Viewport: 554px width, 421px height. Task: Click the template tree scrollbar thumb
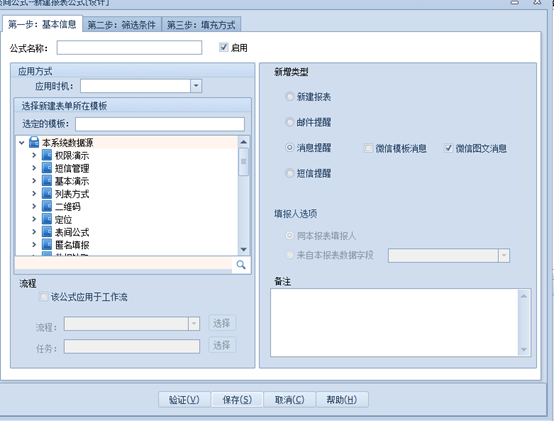[x=243, y=162]
